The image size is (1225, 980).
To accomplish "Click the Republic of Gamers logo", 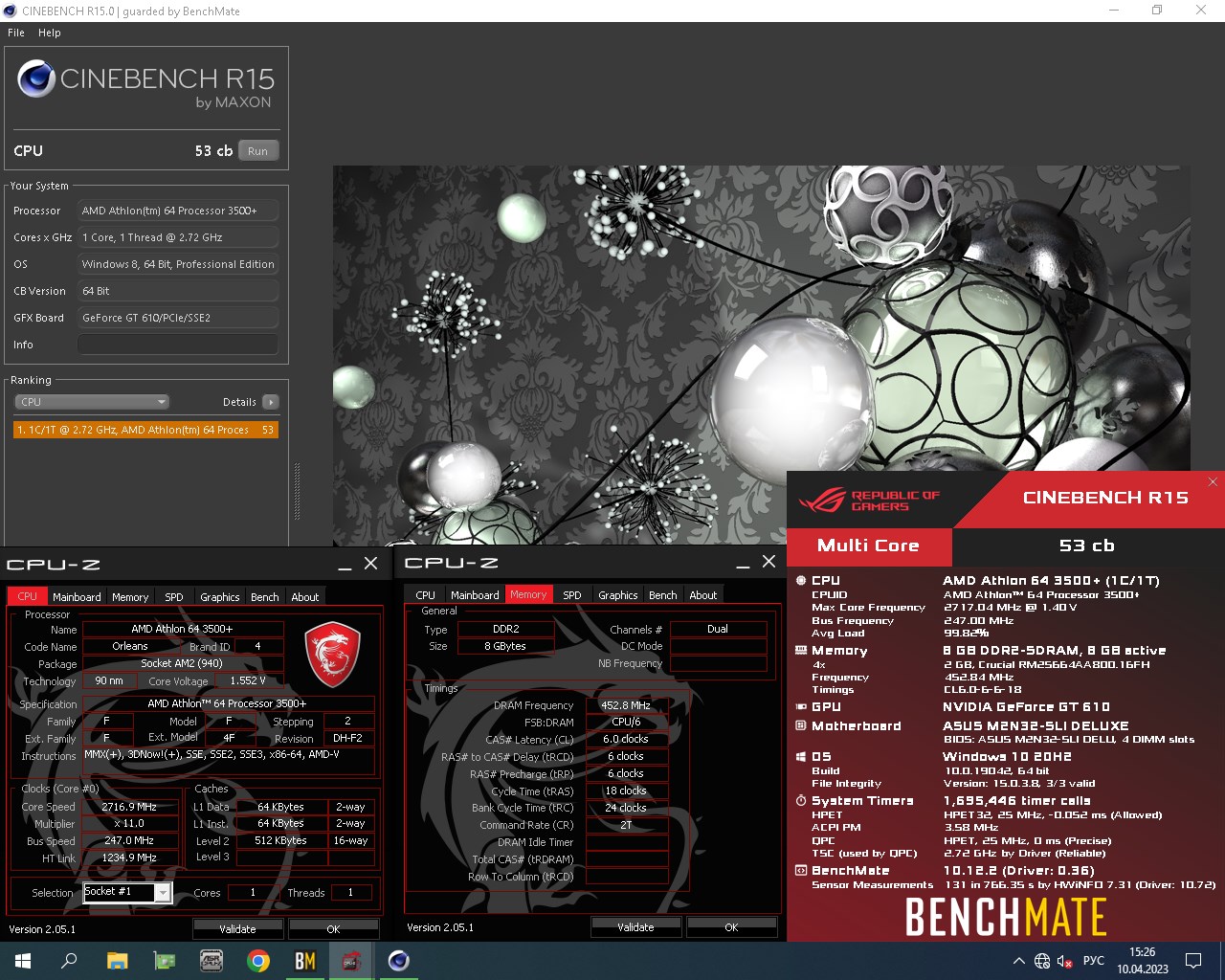I will (x=869, y=501).
